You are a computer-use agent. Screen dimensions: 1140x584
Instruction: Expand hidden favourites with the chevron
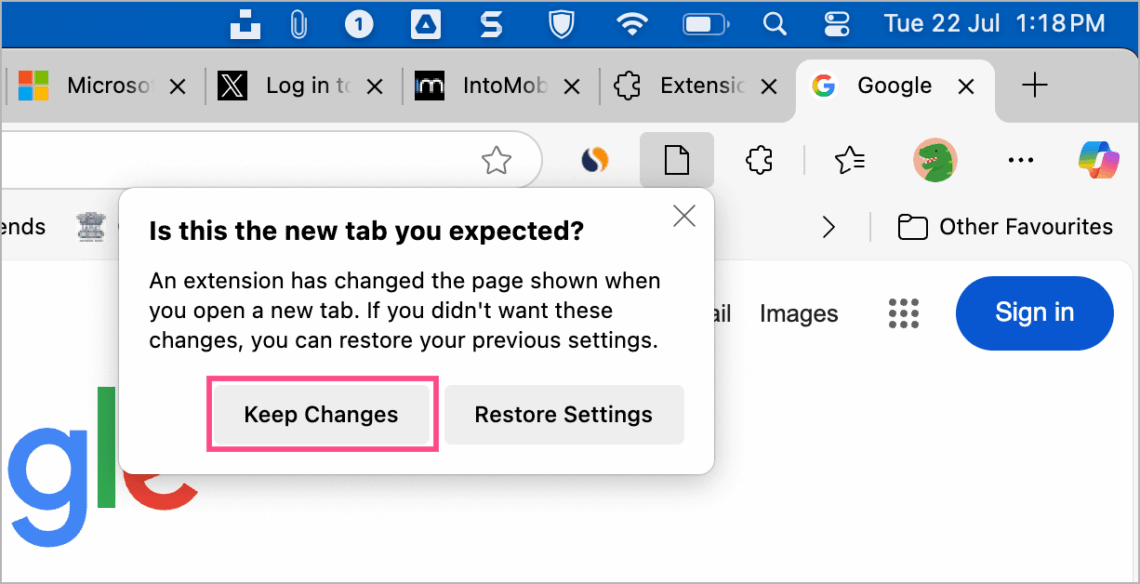[x=829, y=227]
